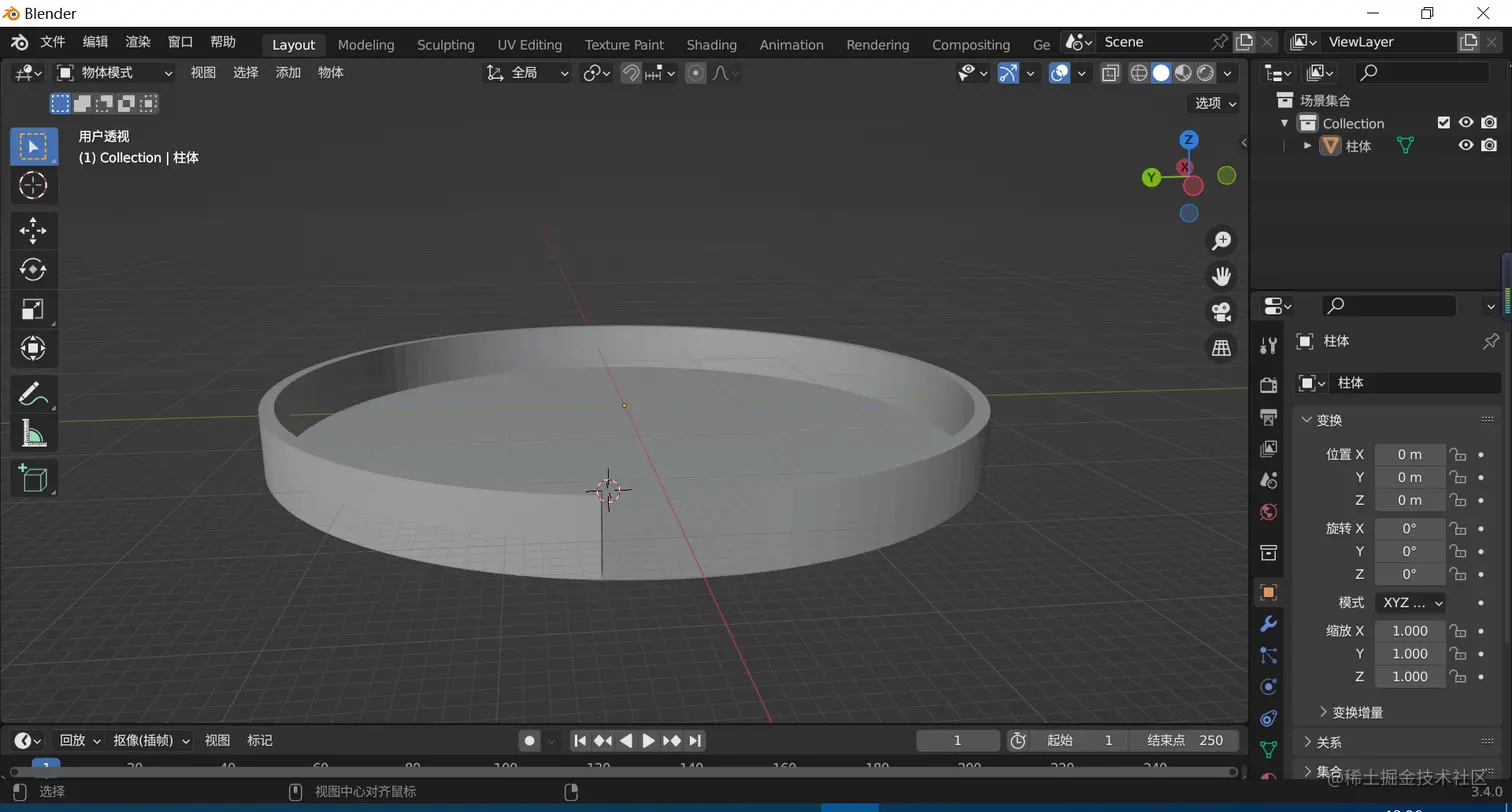Screen dimensions: 1512x812
Task: Switch to wireframe viewport shading
Action: tap(1139, 73)
